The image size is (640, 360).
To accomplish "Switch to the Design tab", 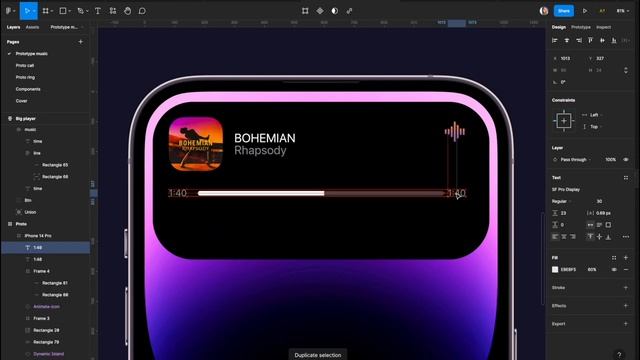I will click(559, 27).
